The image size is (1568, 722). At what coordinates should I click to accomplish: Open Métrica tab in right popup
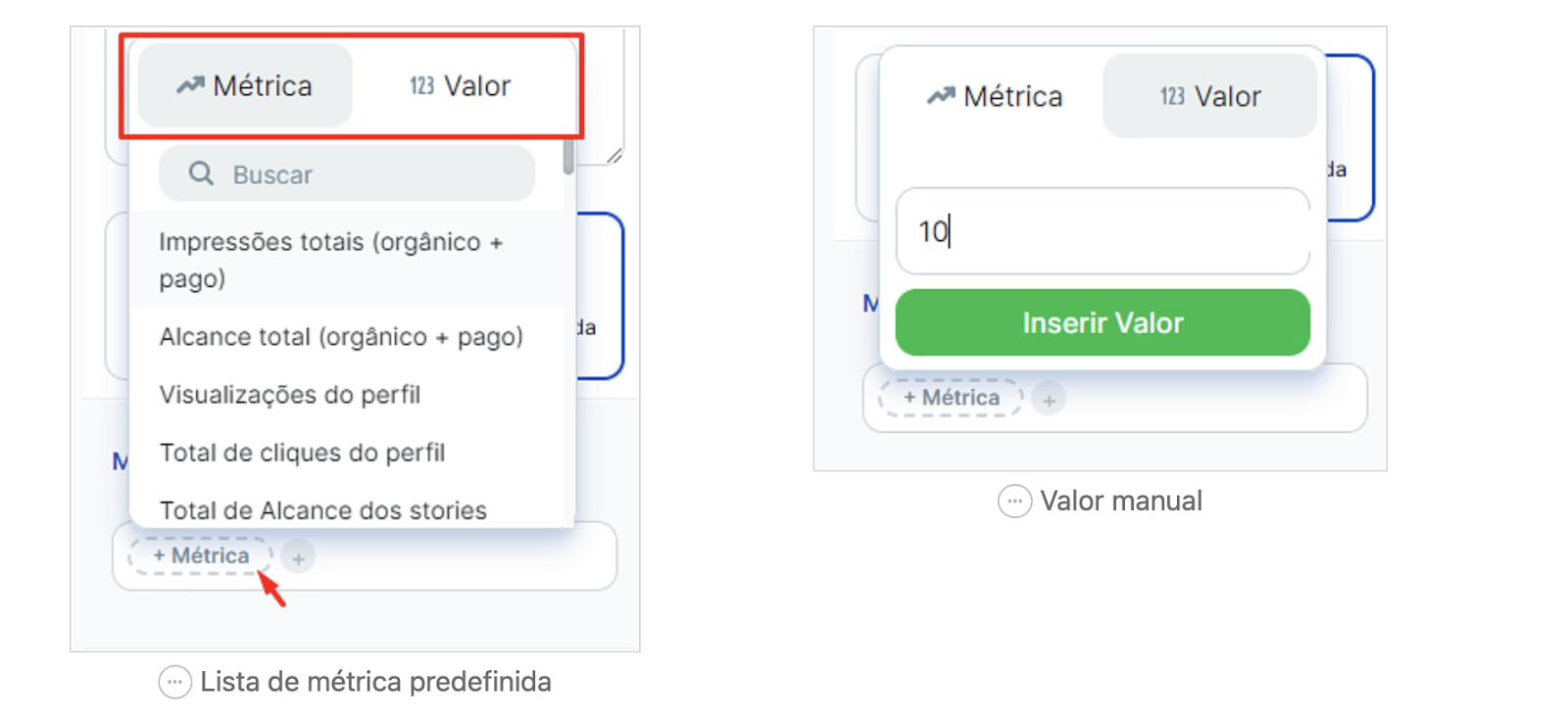point(995,96)
